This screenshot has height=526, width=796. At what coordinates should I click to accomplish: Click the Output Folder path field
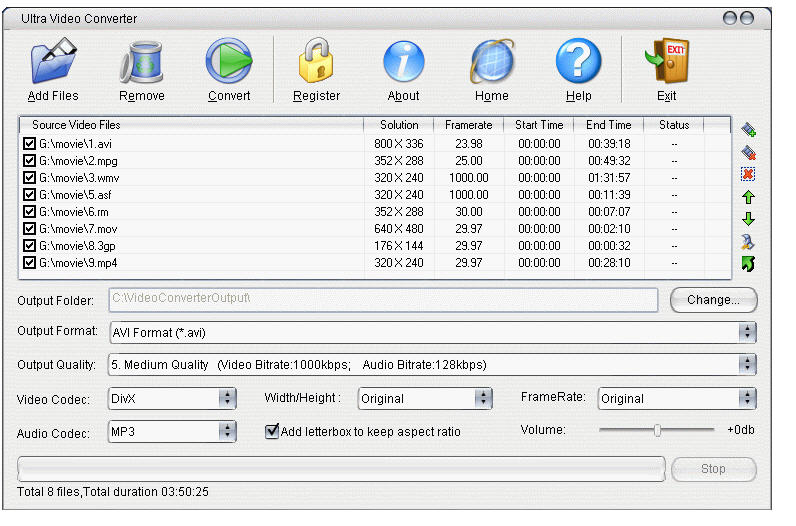click(383, 300)
